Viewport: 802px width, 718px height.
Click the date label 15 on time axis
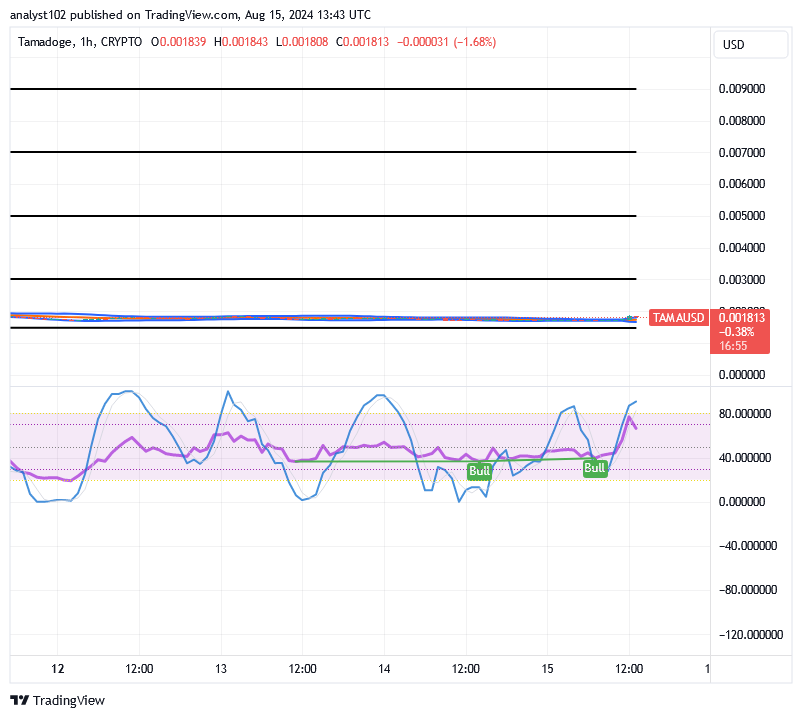pyautogui.click(x=548, y=668)
